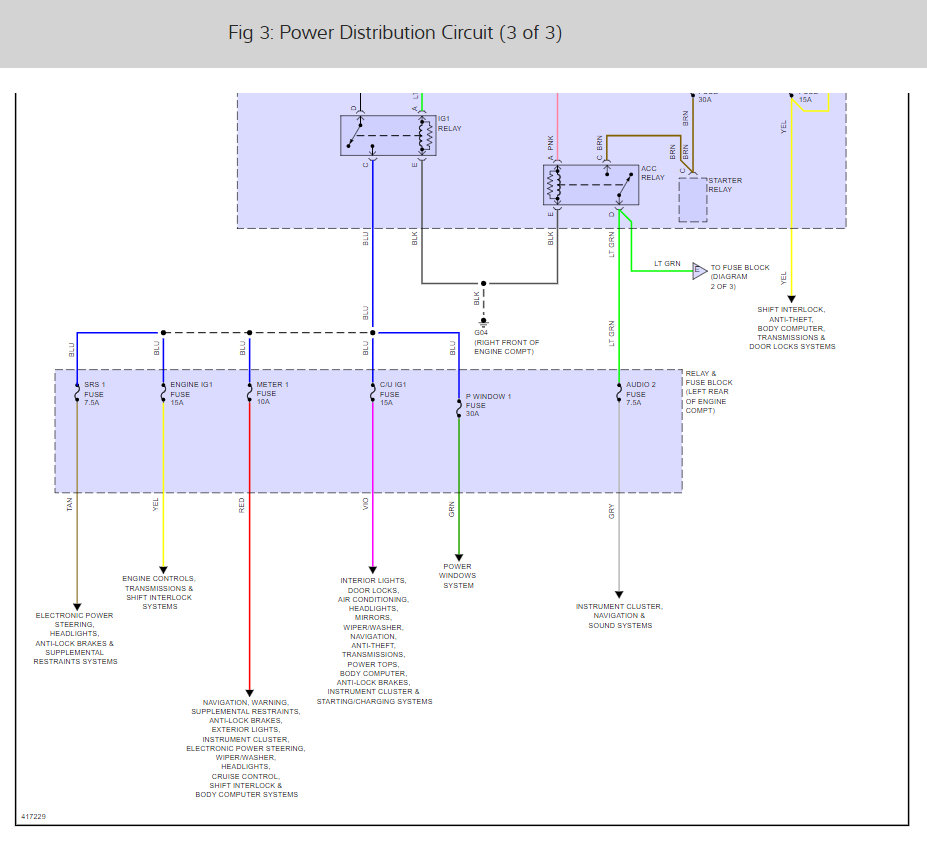Image resolution: width=927 pixels, height=843 pixels.
Task: Click the 'VIO' wire color label
Action: coord(365,504)
